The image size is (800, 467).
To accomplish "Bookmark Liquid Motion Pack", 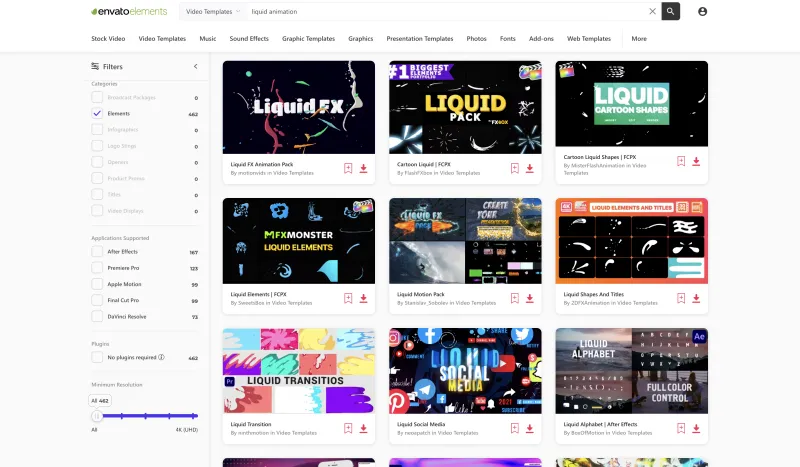I will pyautogui.click(x=514, y=298).
